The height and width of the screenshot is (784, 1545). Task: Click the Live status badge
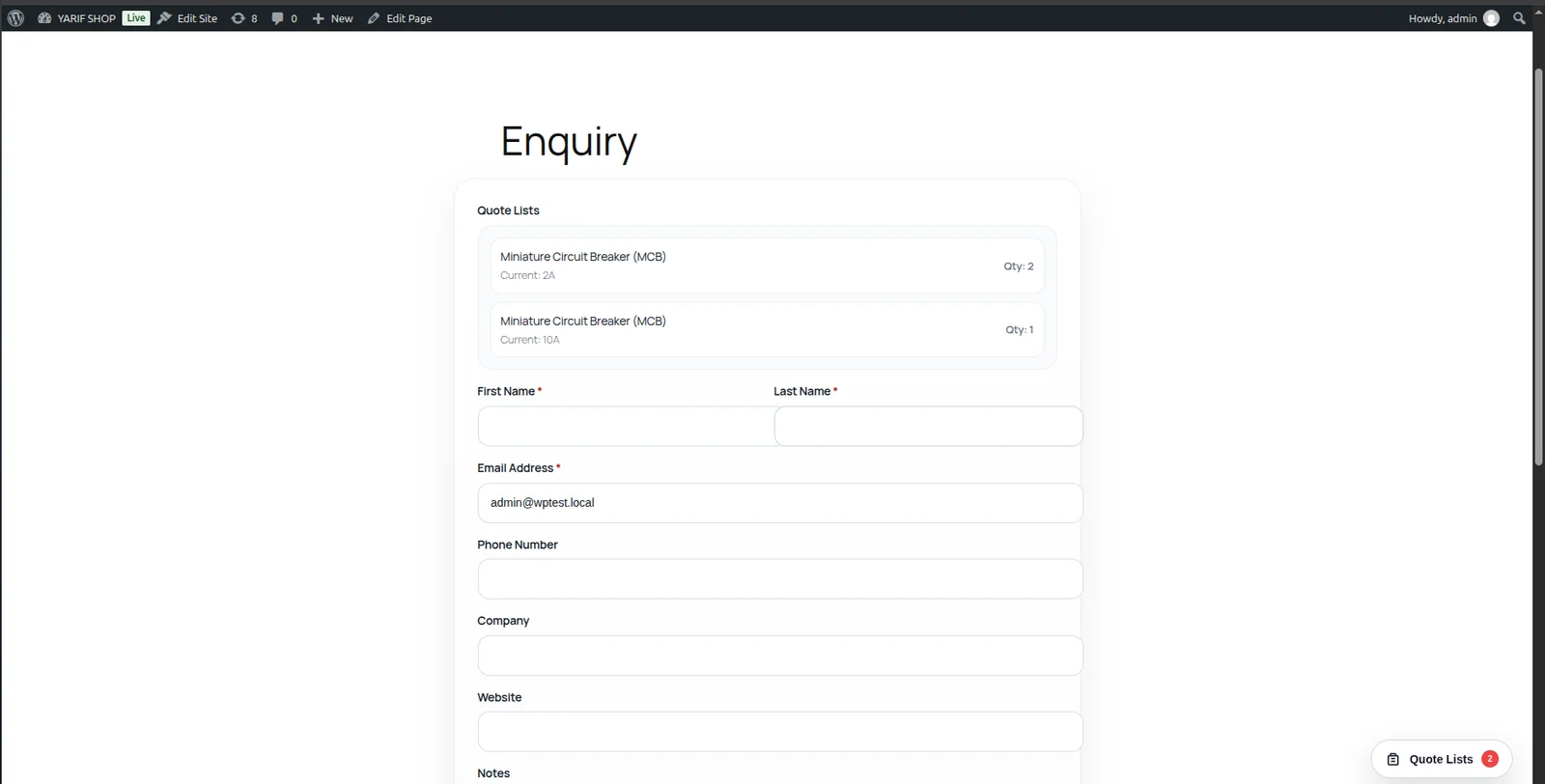pos(136,18)
